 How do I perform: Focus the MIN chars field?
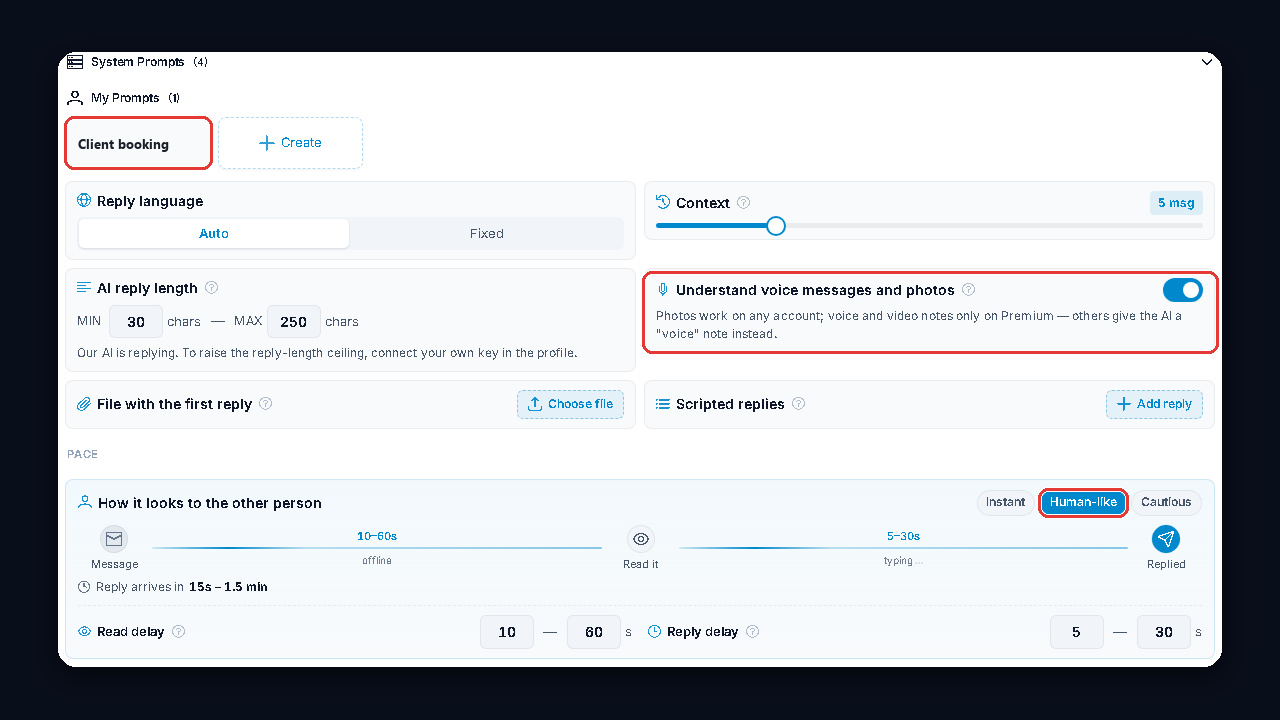(x=136, y=322)
